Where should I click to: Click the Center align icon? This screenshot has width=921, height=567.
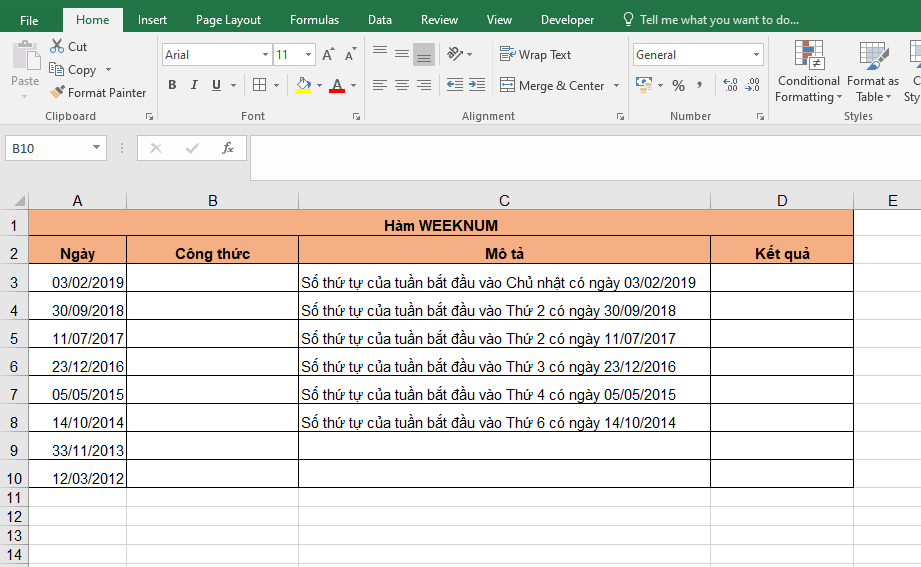click(402, 86)
